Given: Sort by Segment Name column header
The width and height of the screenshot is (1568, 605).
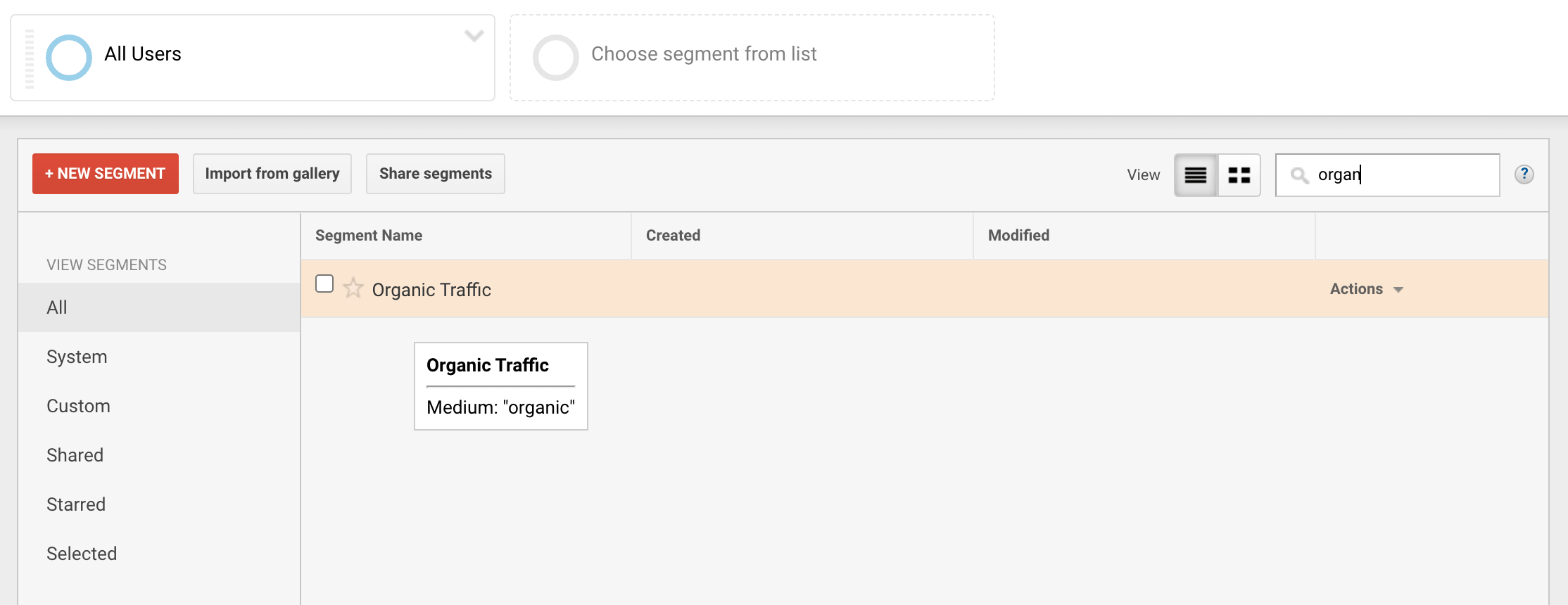Looking at the screenshot, I should 369,236.
